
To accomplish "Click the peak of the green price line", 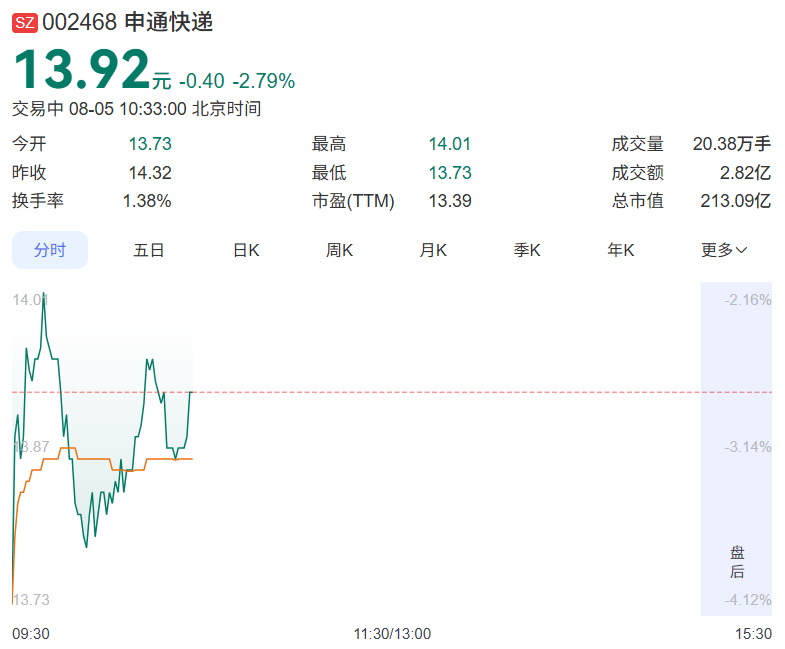I will coord(44,293).
